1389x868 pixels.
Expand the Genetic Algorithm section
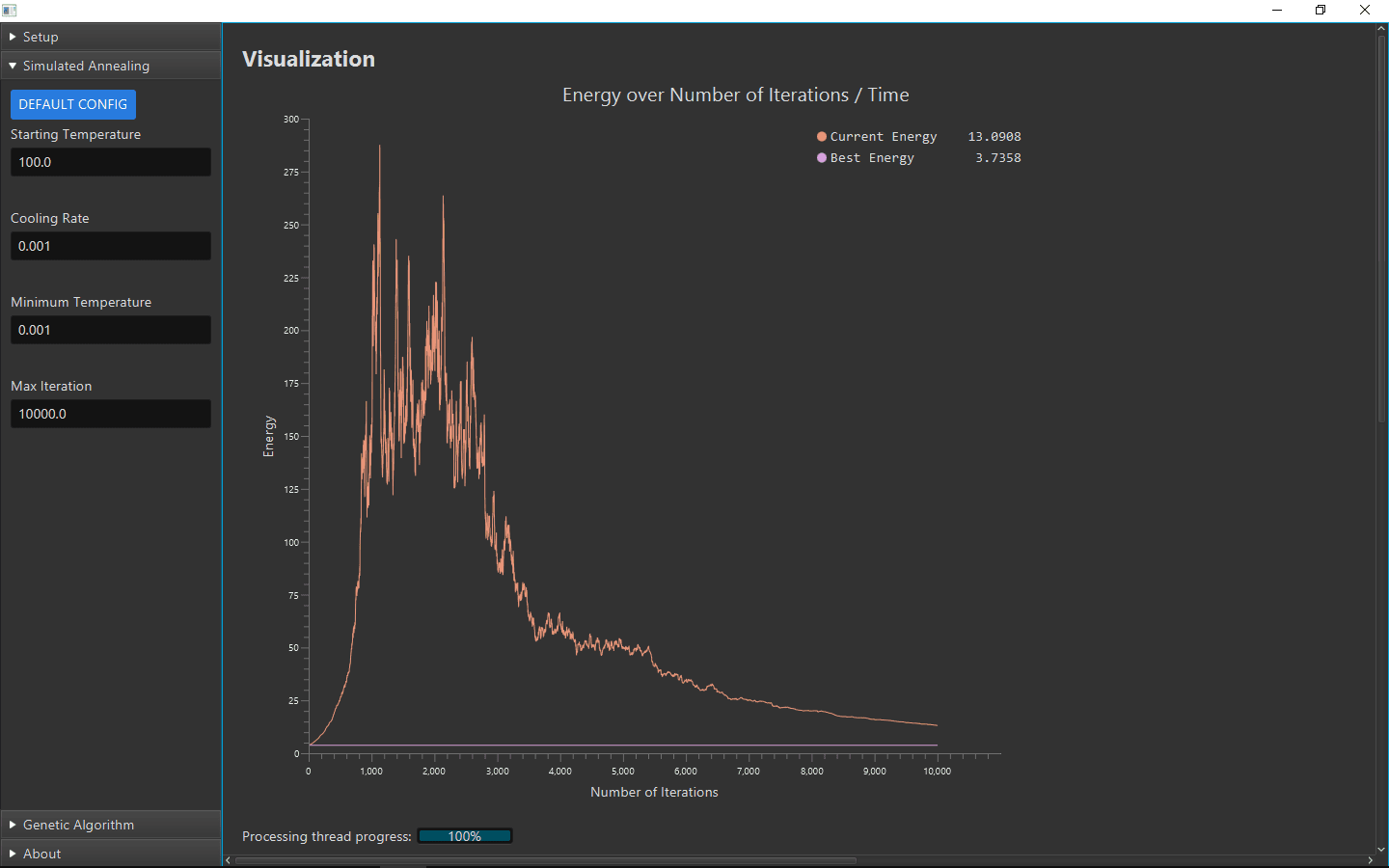78,825
